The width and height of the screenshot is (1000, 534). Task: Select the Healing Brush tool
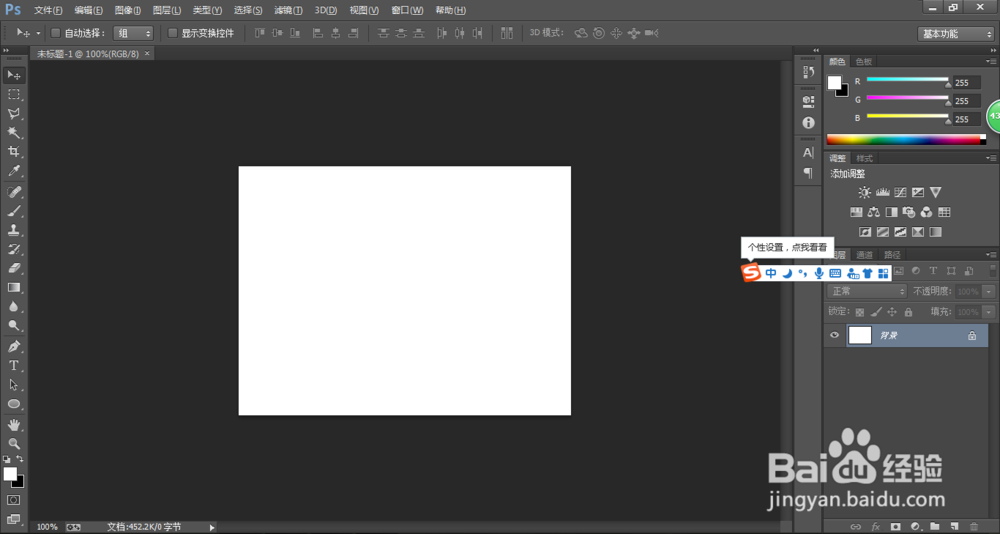tap(13, 192)
